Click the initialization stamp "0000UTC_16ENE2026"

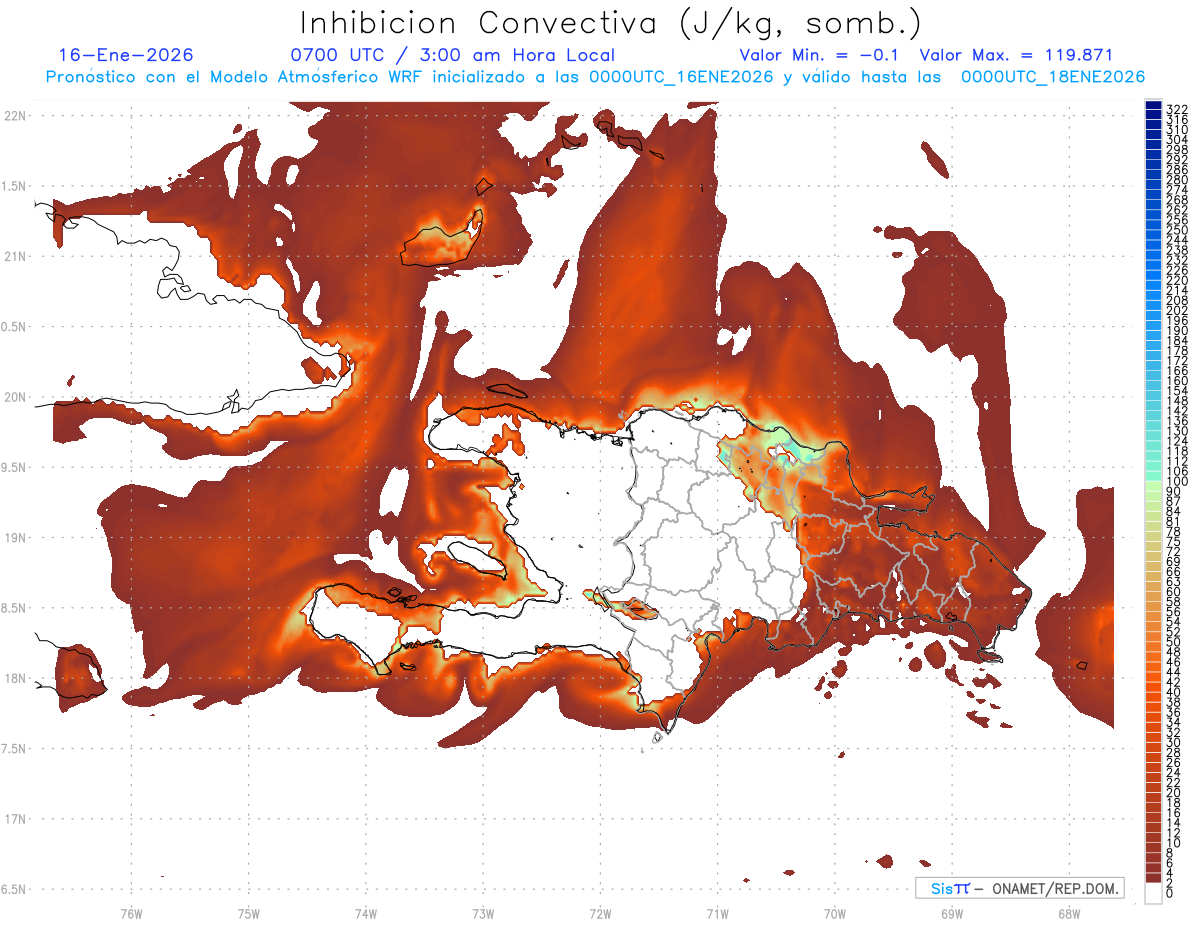(682, 76)
